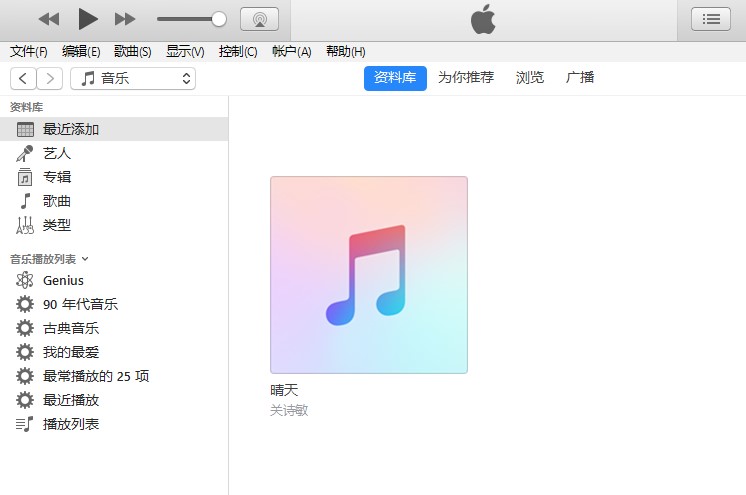Open the 最常播放的 25 项 playlist
The height and width of the screenshot is (495, 746).
click(114, 376)
